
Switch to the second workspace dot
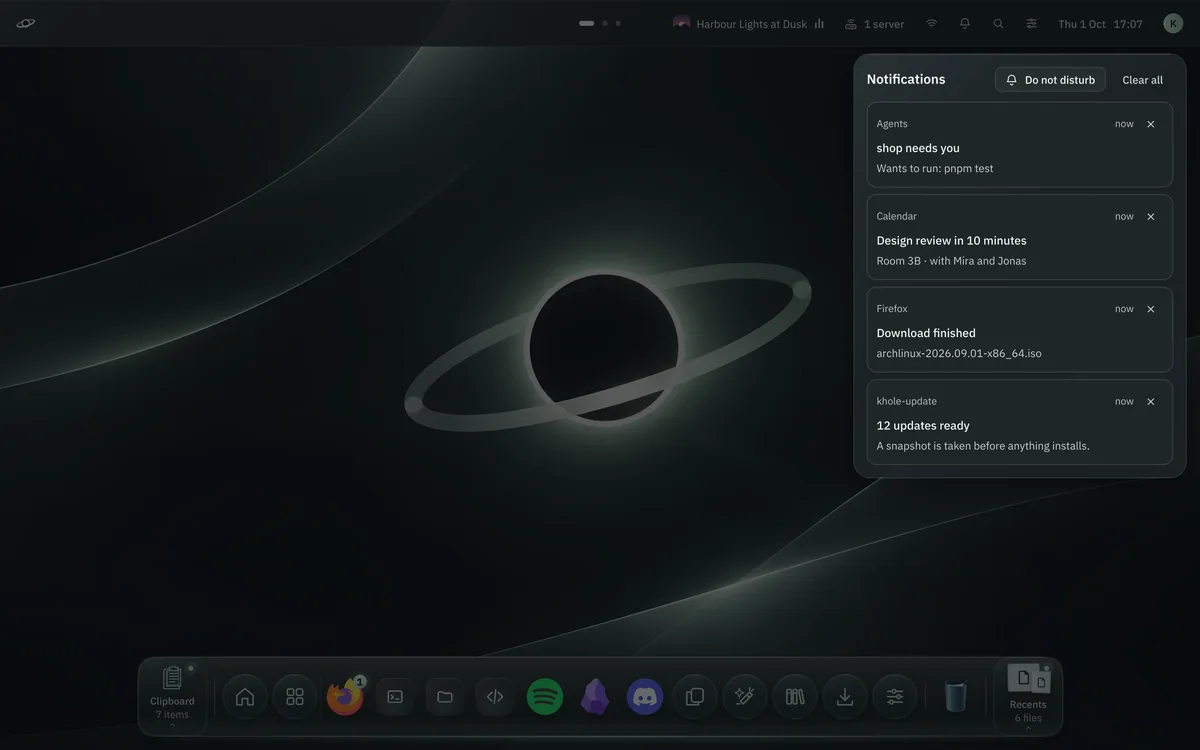point(605,23)
